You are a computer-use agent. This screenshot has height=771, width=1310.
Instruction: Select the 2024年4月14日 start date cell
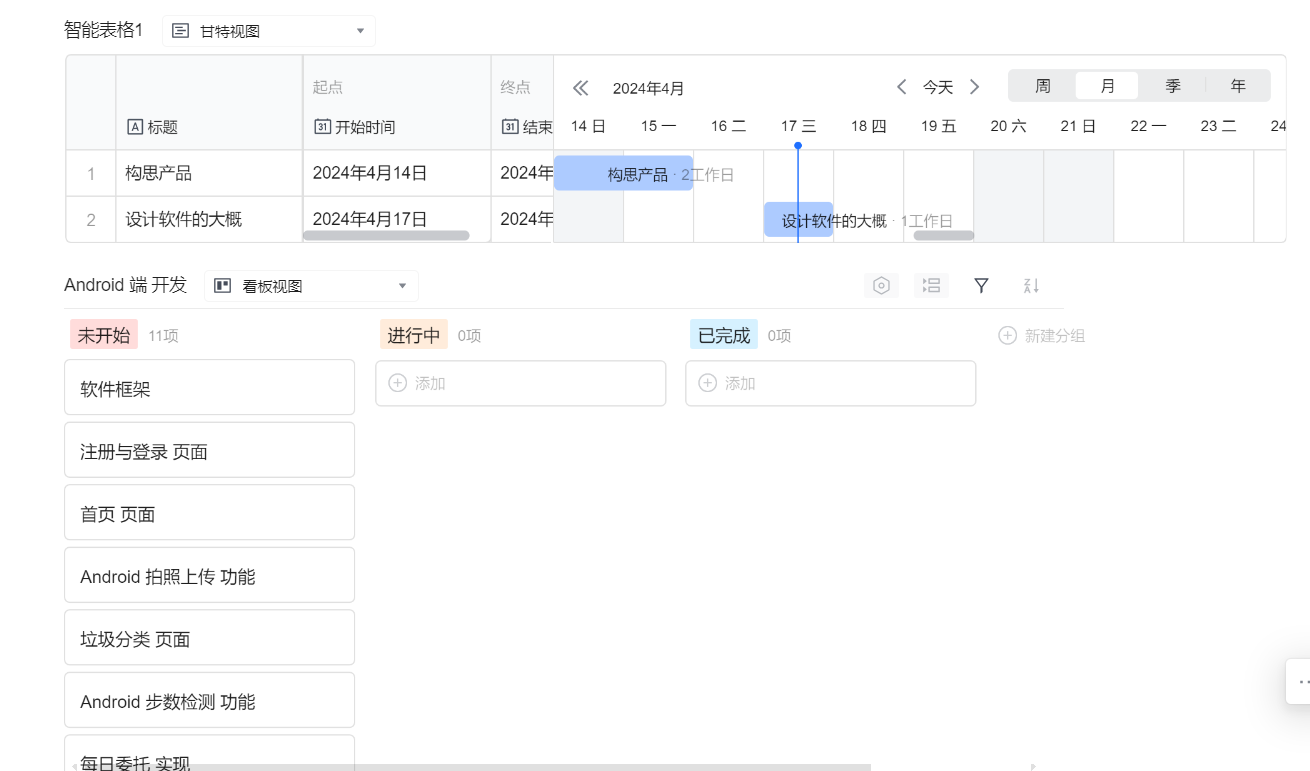coord(397,173)
